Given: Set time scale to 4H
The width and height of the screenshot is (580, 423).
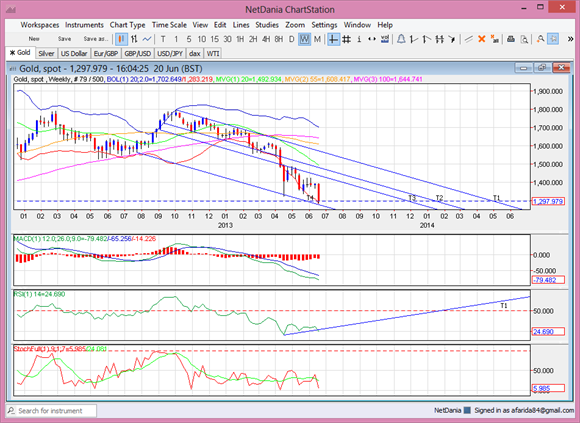Looking at the screenshot, I should (266, 39).
